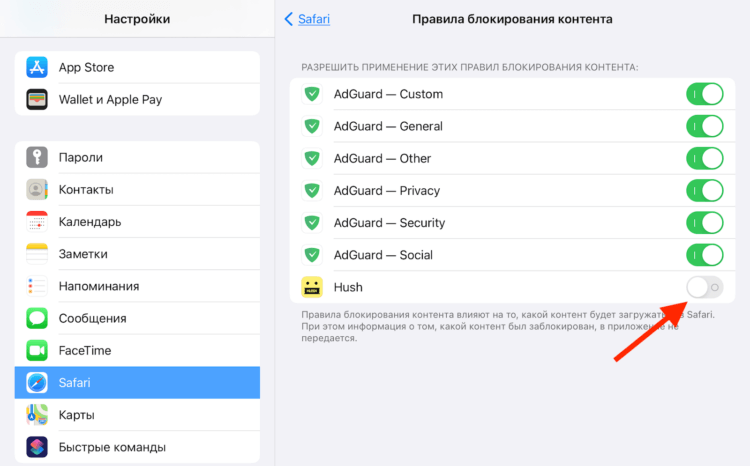Click the Пароли key icon

38,158
